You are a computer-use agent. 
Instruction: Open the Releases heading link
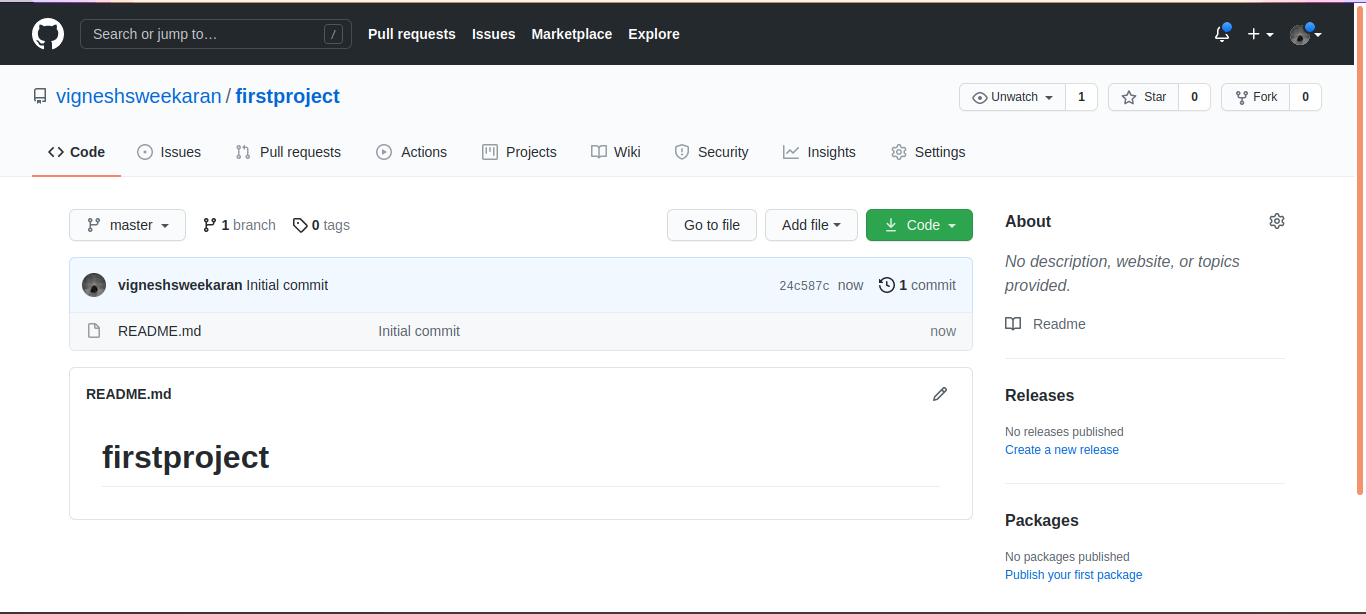(x=1039, y=395)
